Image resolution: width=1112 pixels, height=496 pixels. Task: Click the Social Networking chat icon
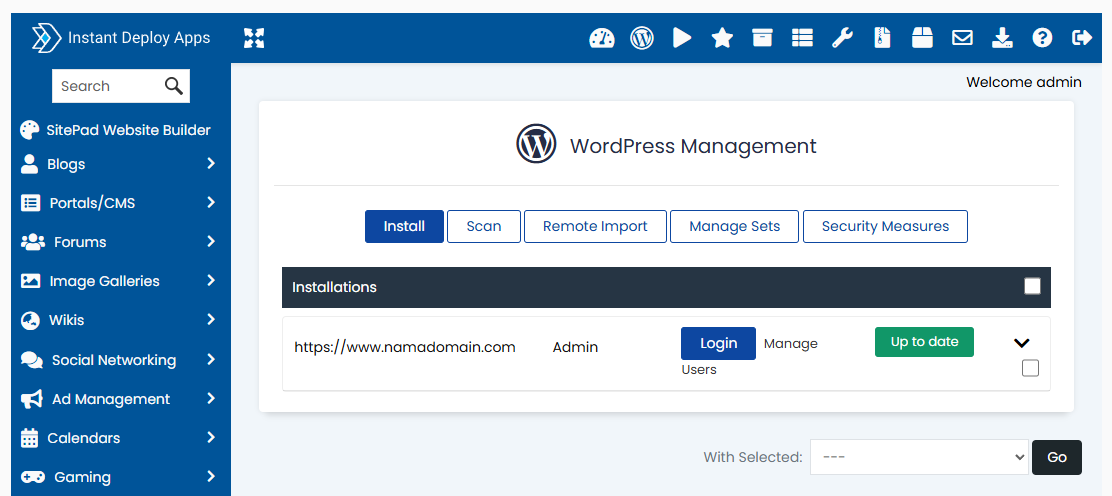point(32,360)
